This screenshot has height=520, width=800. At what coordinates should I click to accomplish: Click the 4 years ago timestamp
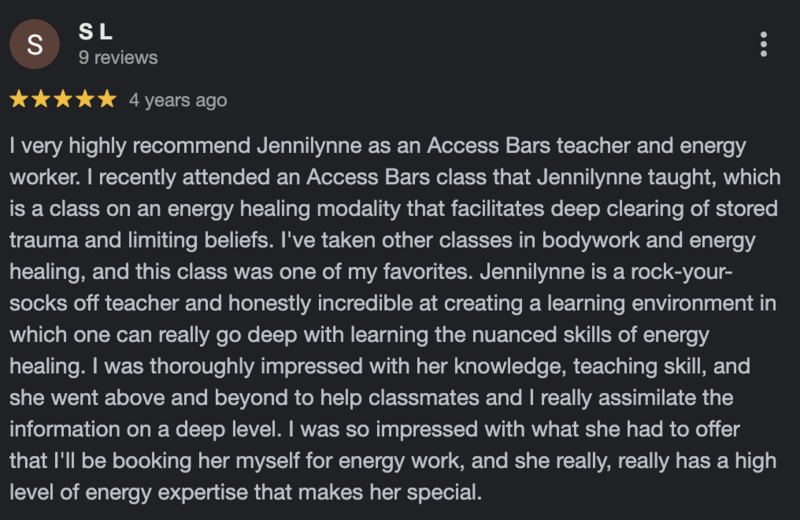pos(178,100)
